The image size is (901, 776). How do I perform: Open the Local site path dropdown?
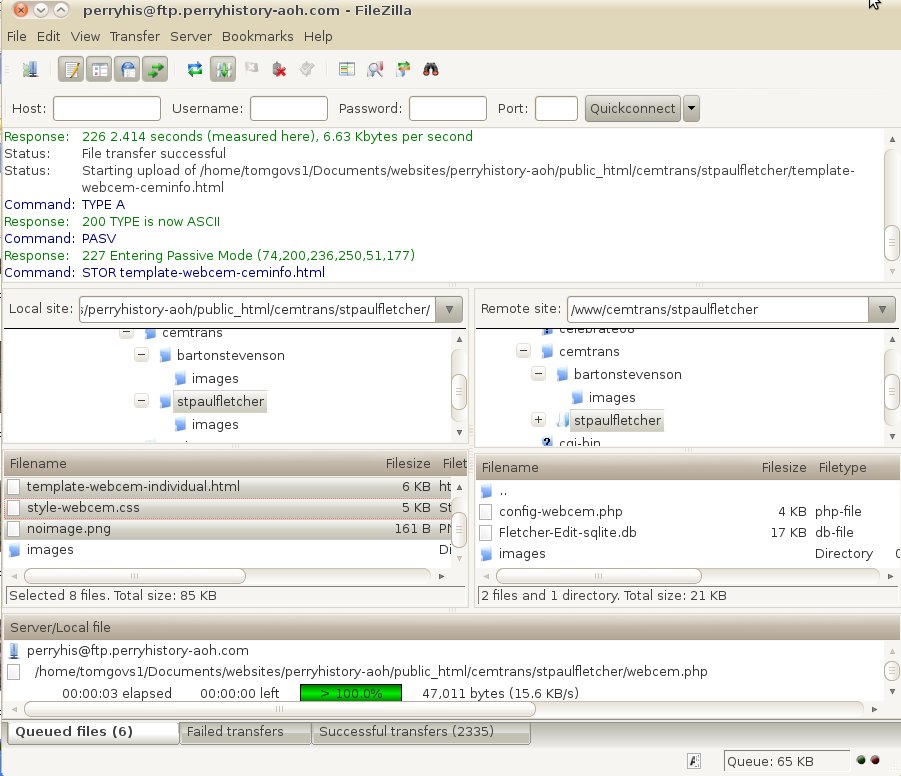tap(449, 309)
